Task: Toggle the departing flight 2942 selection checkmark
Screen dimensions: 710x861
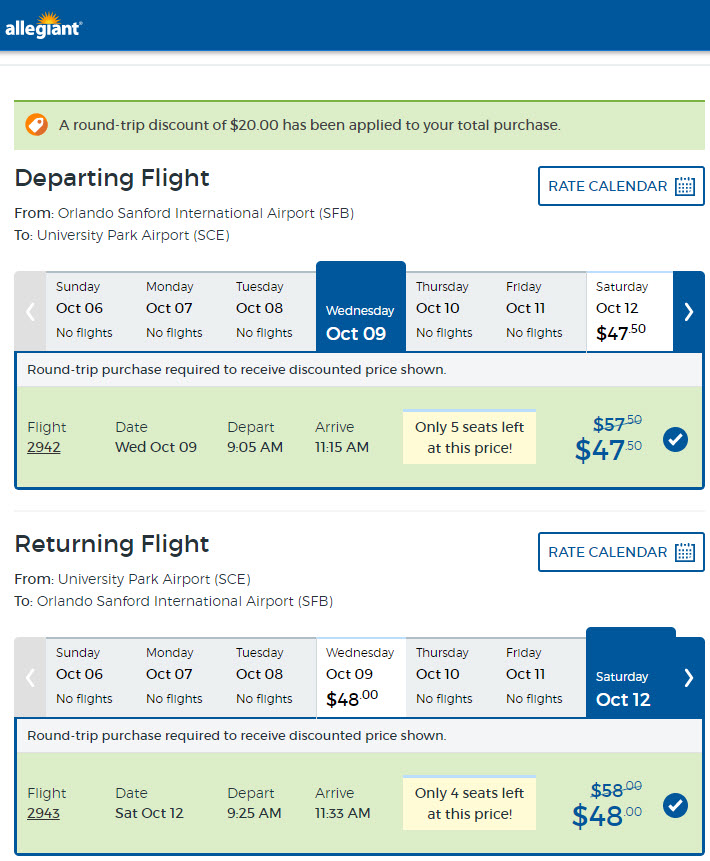Action: [x=675, y=439]
